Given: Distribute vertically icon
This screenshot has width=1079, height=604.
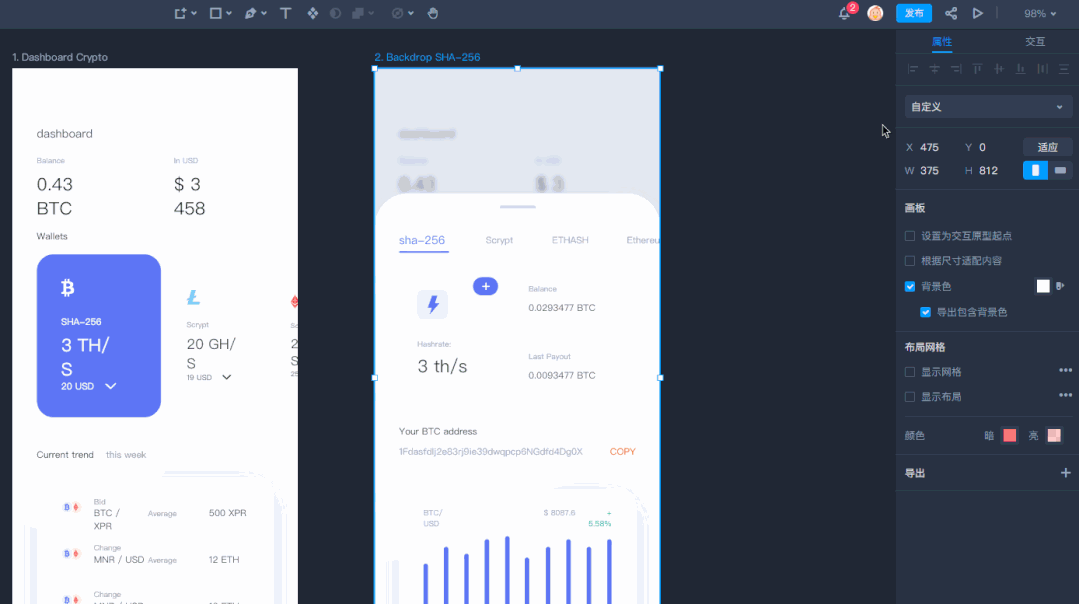Looking at the screenshot, I should pos(1064,69).
